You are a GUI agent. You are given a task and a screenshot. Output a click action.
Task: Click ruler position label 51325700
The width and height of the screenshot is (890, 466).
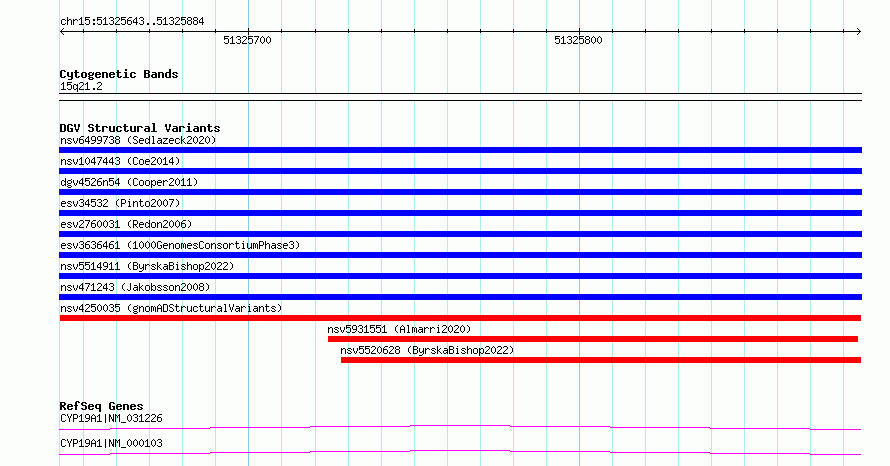coord(247,40)
